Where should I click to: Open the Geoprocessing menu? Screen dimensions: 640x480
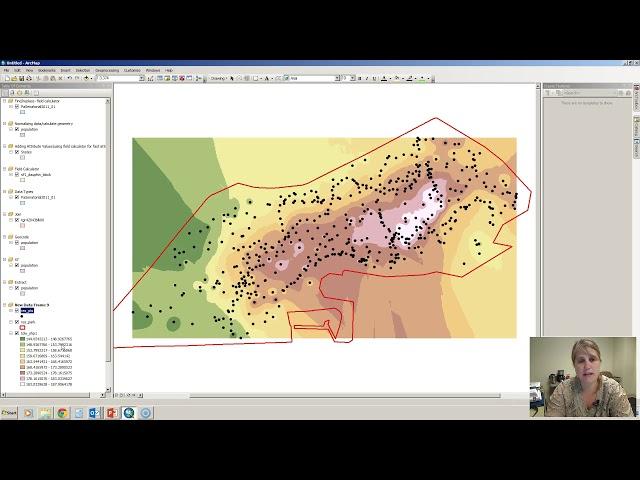107,70
